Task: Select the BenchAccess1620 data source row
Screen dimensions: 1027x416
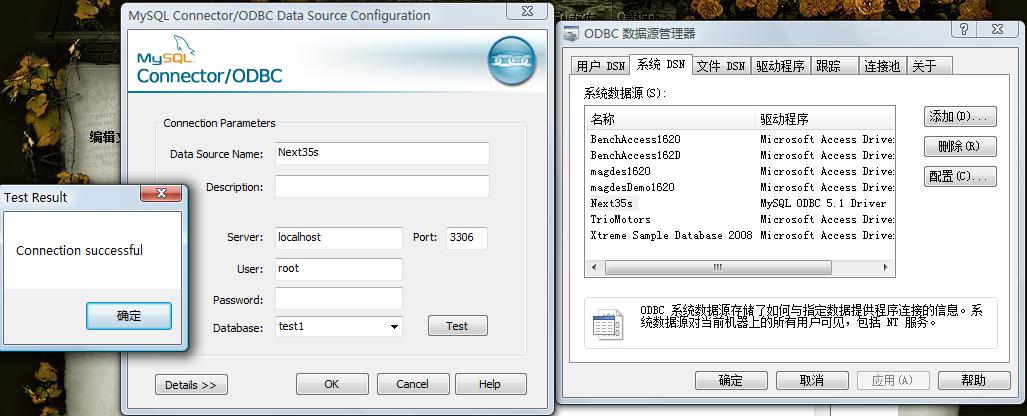Action: 741,139
